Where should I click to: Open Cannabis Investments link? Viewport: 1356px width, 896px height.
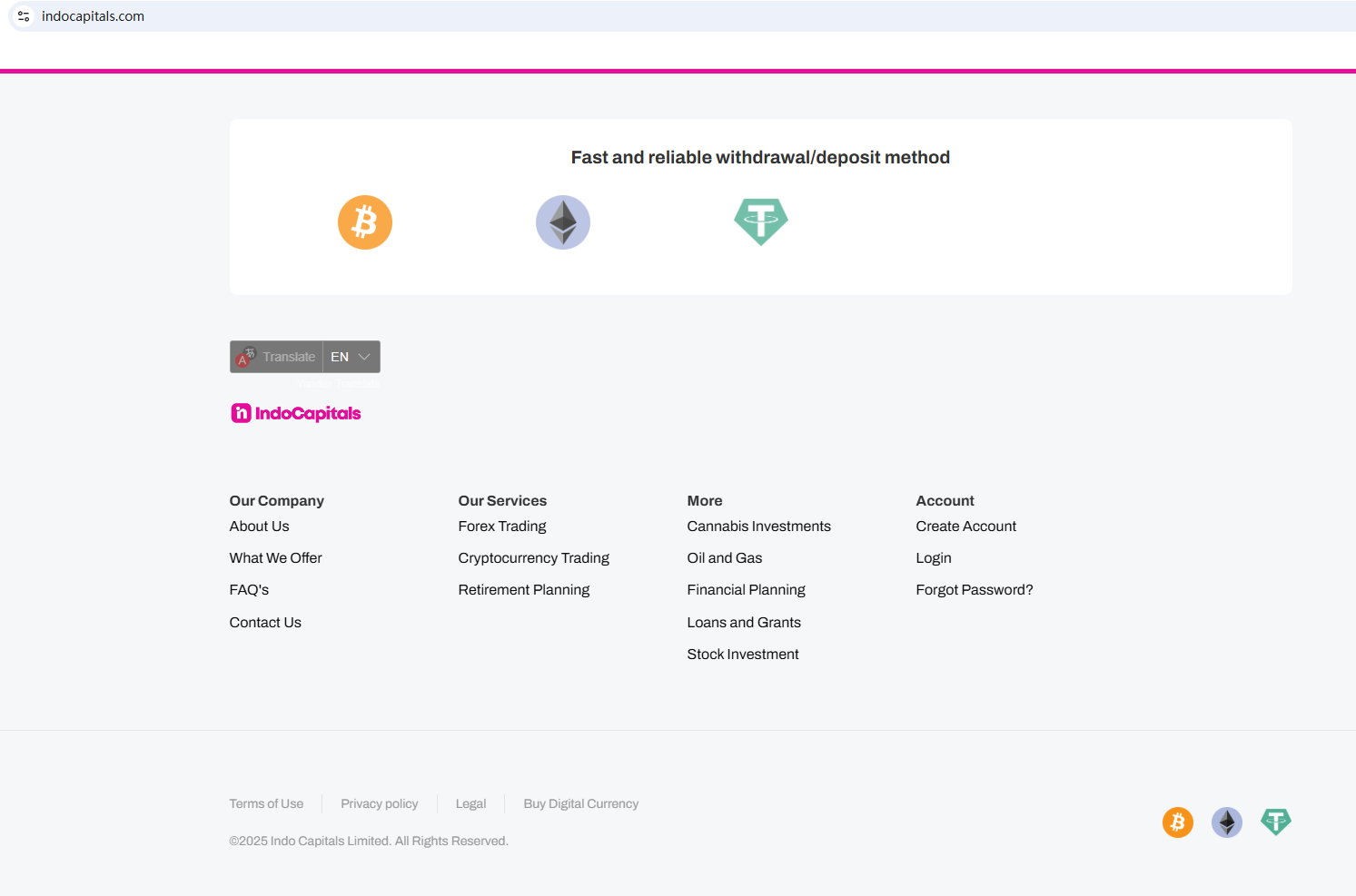(759, 527)
